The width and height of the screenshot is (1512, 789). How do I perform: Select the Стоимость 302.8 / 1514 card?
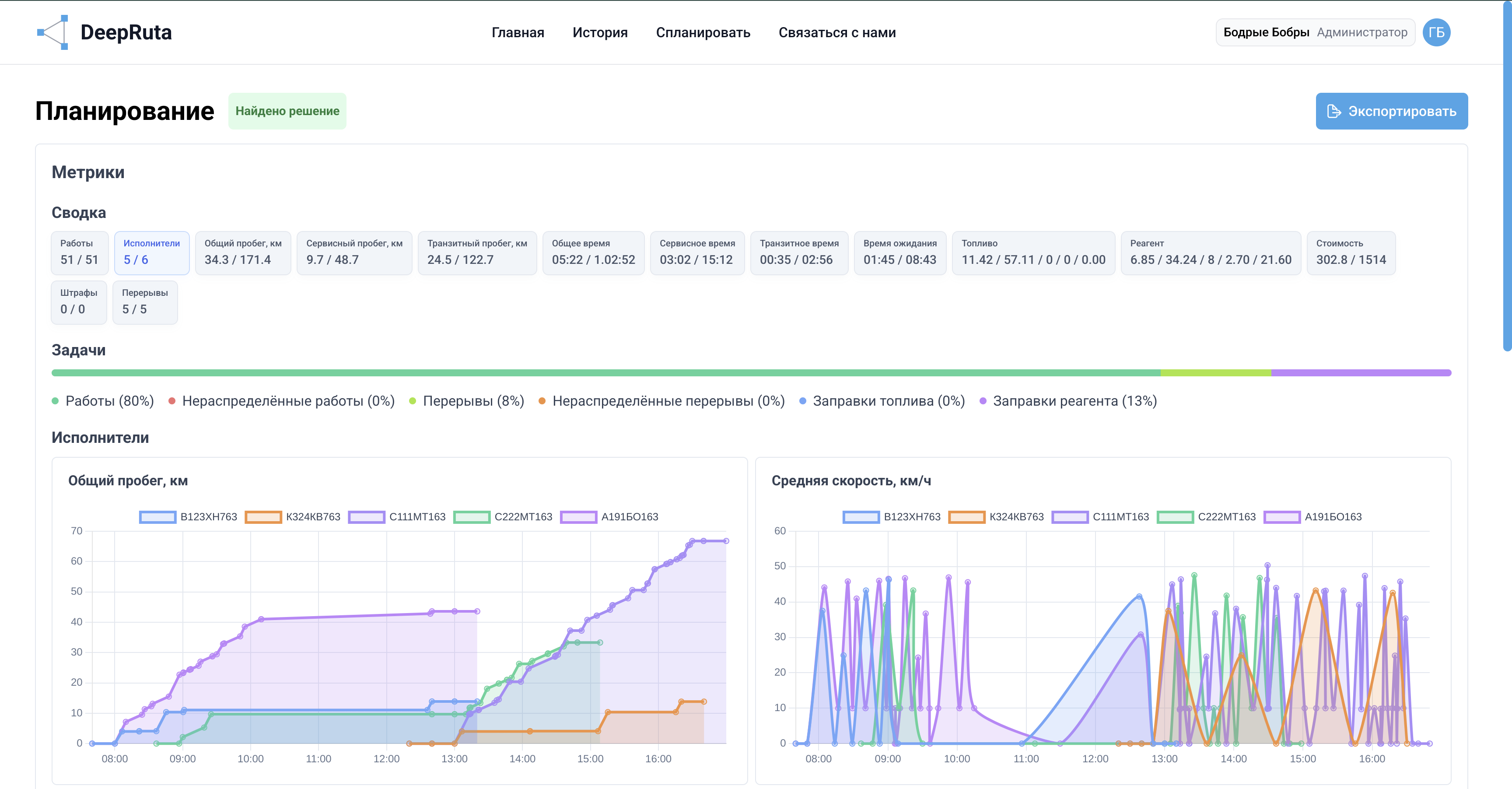click(1351, 252)
